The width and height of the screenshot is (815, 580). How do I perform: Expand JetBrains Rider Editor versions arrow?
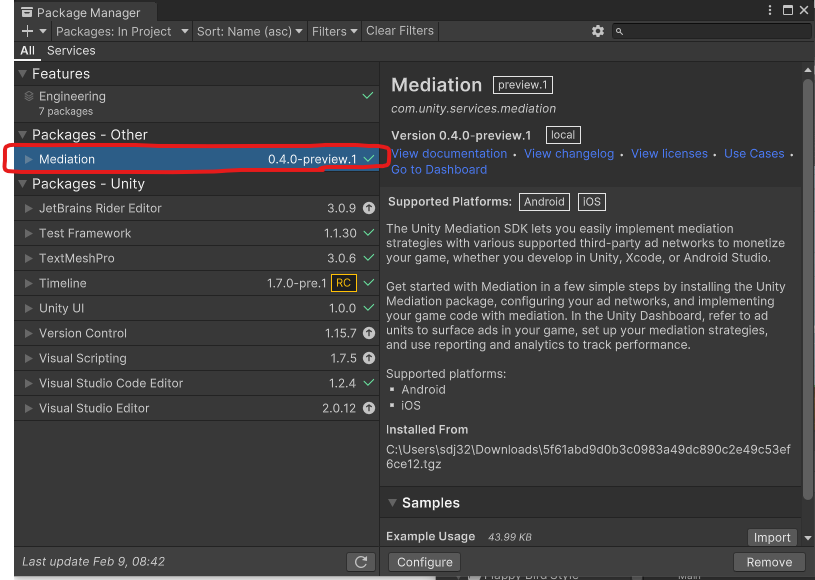pos(29,208)
